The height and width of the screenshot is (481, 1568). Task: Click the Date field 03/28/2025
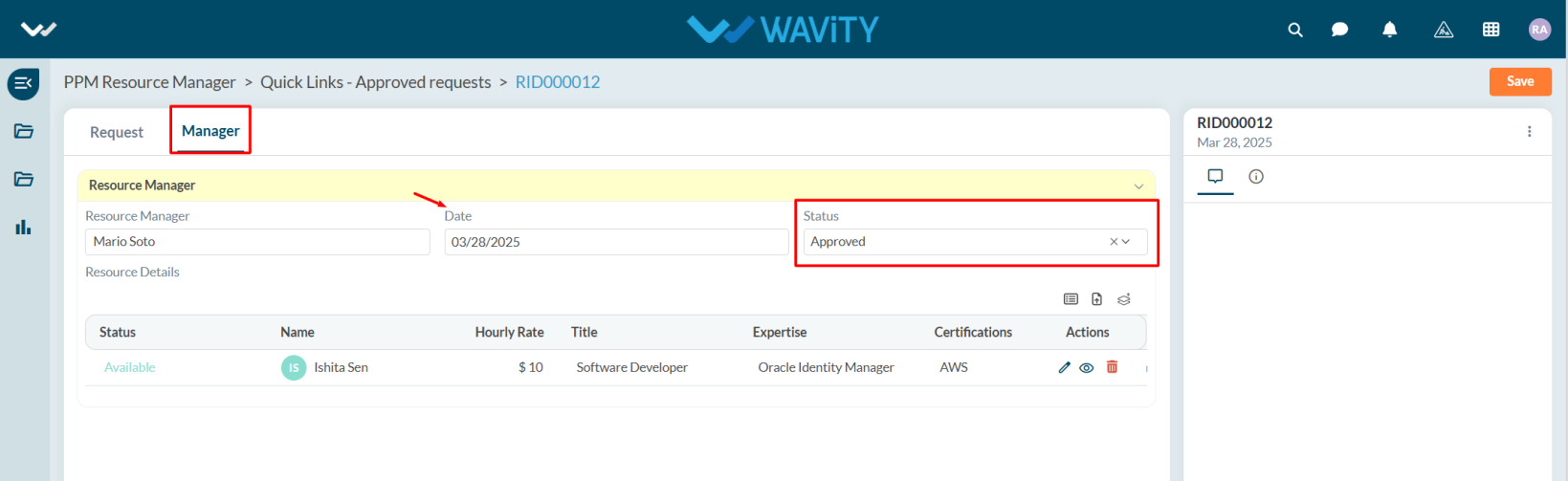pos(616,242)
